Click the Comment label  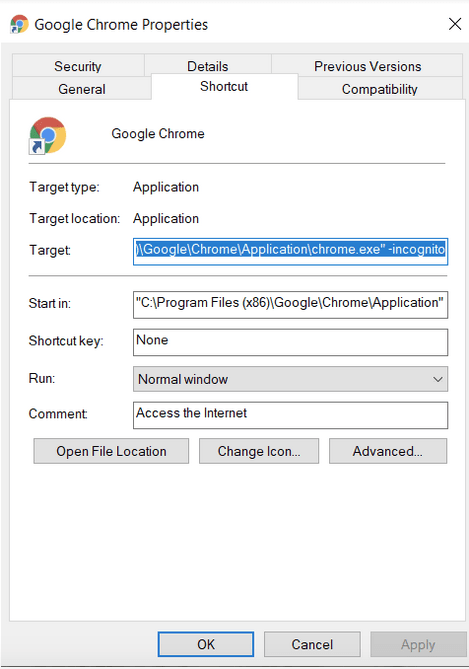58,413
